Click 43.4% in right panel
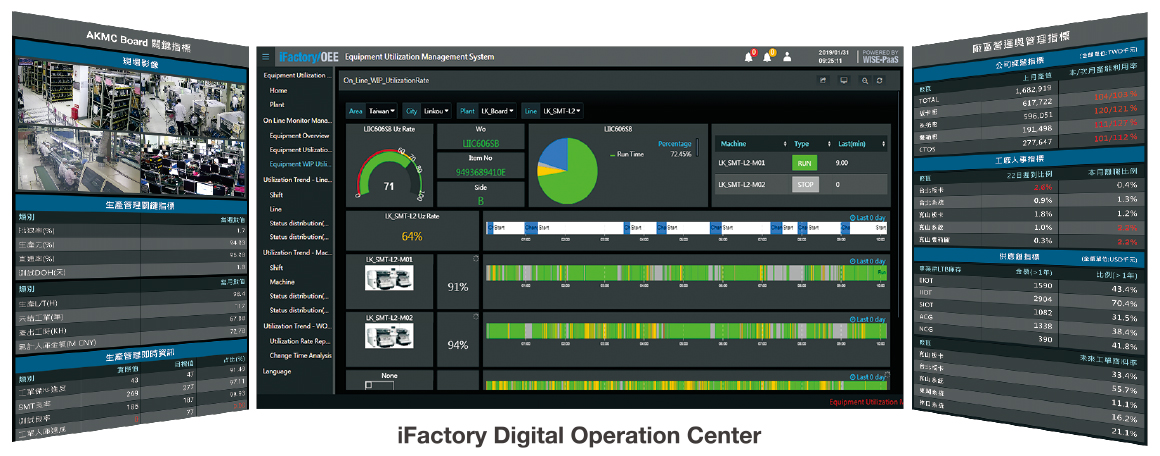The image size is (1160, 456). pyautogui.click(x=1124, y=288)
